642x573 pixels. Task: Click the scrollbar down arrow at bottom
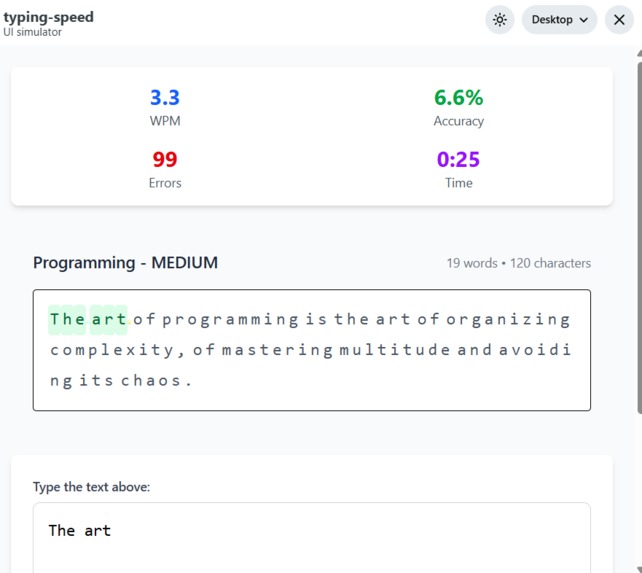click(x=639, y=569)
